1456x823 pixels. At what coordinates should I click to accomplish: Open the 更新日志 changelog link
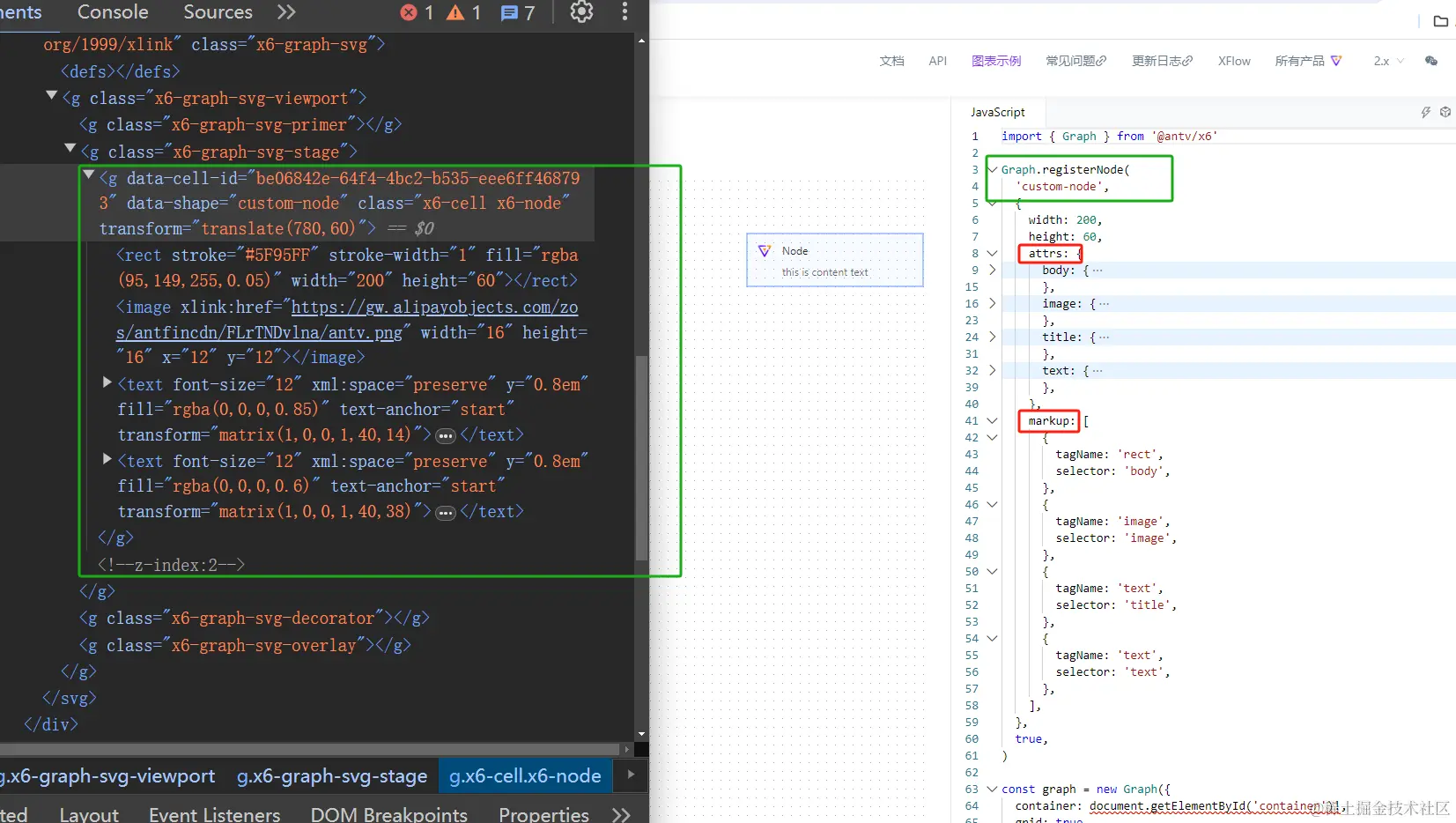click(x=1162, y=61)
